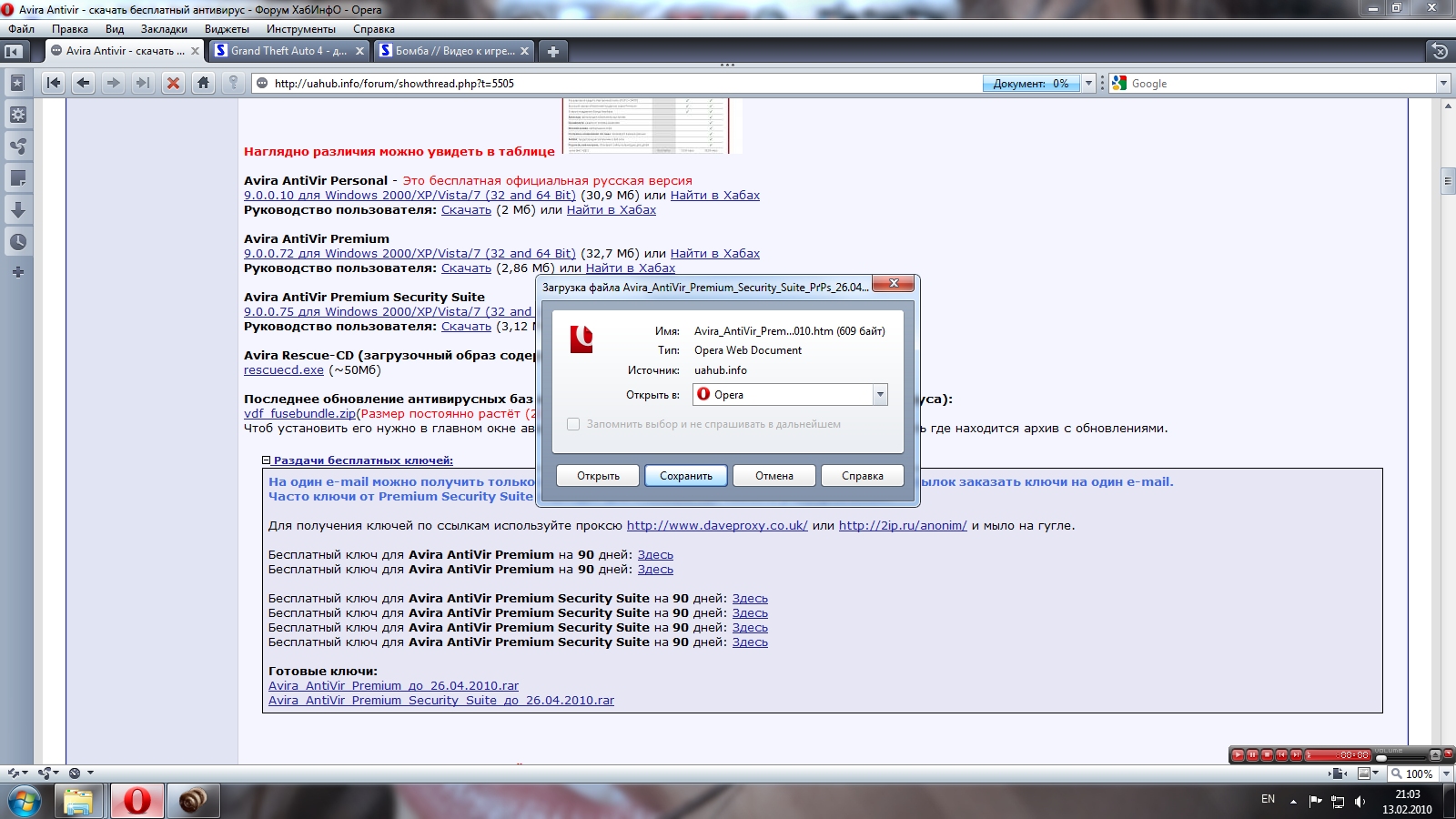Switch to the Grand Theft Auto 4 tab
The image size is (1456, 819).
[288, 51]
